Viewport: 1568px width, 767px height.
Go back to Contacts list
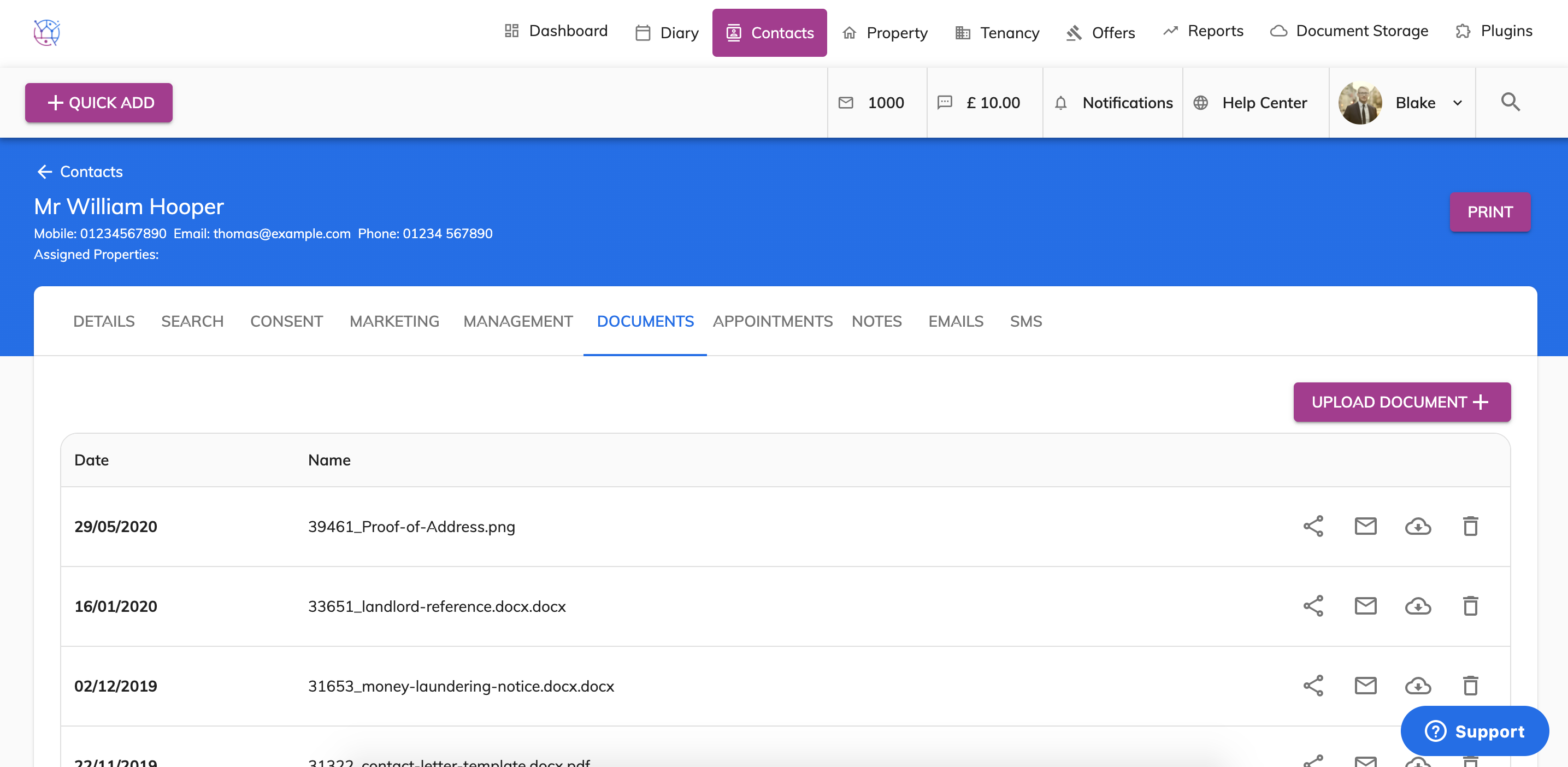point(79,172)
